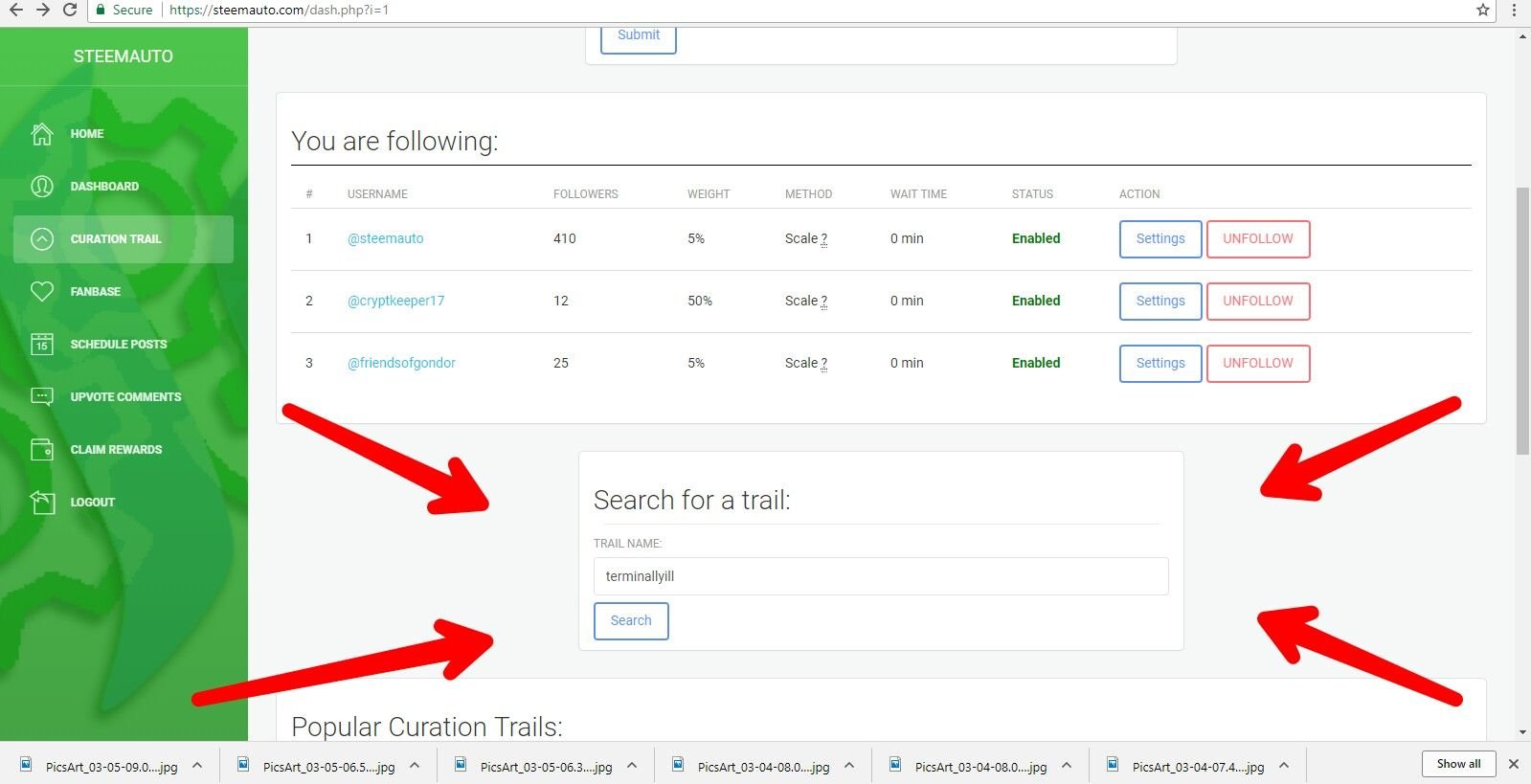Go forward with browser forward arrow
1531x784 pixels.
tap(43, 10)
